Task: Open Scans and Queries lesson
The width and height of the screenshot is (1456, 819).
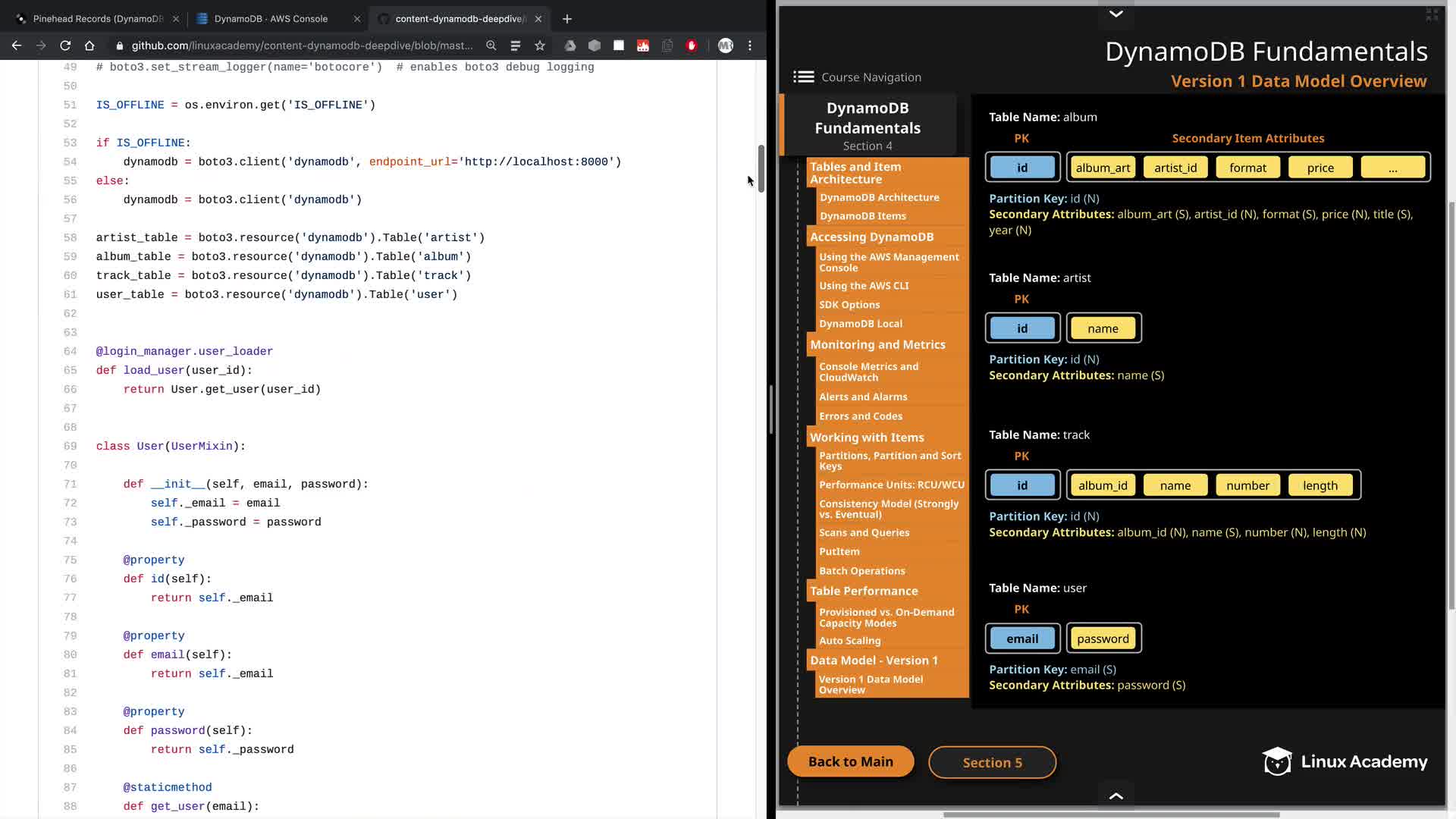Action: point(864,532)
